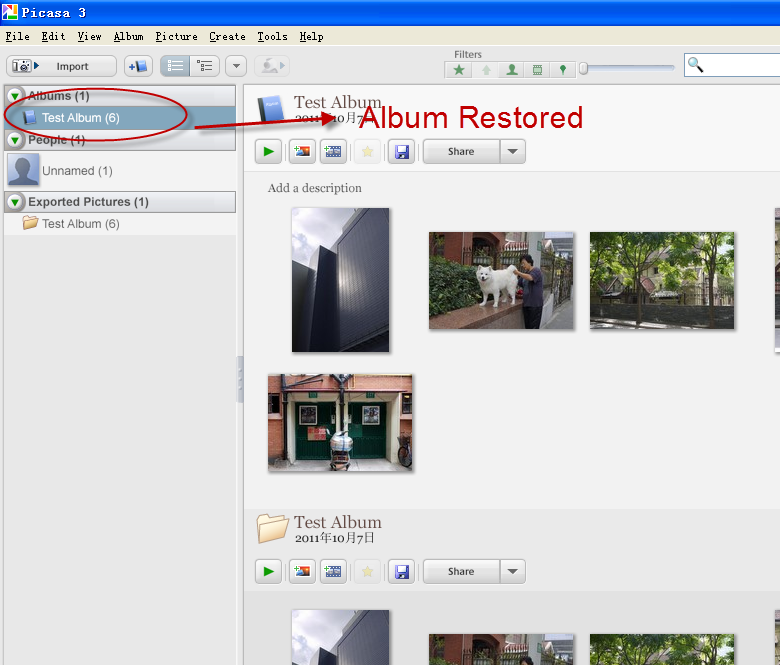Filter to show starred photos only

point(459,70)
